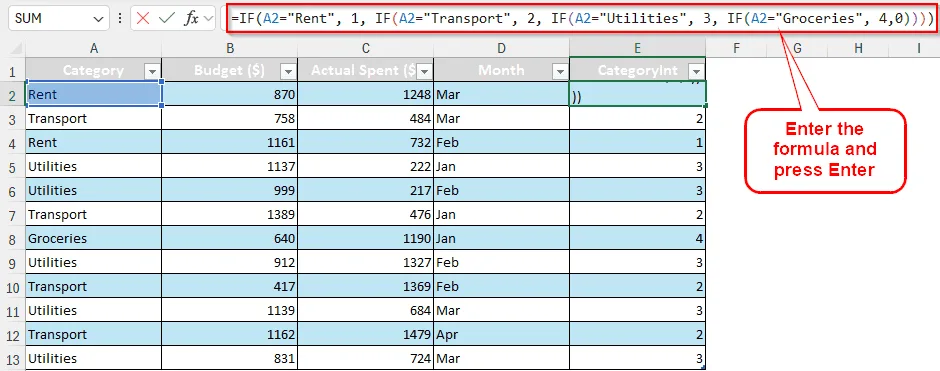Click budget cell showing 870

[x=230, y=94]
